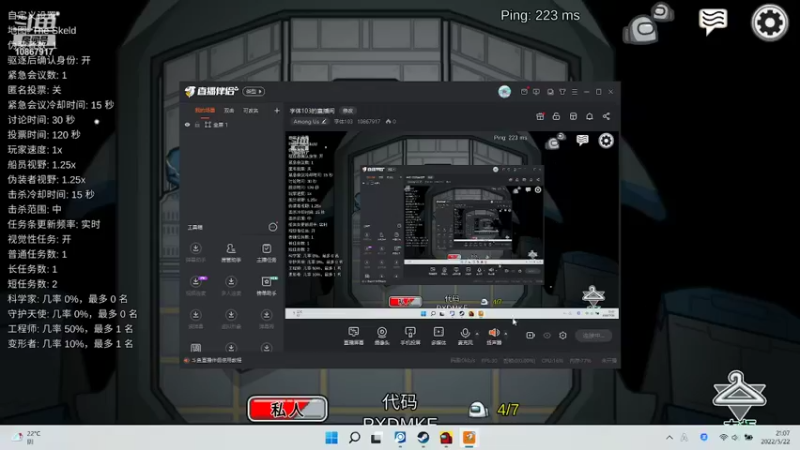The image size is (800, 450).
Task: Select the 全屏 1 source row
Action: tap(232, 124)
